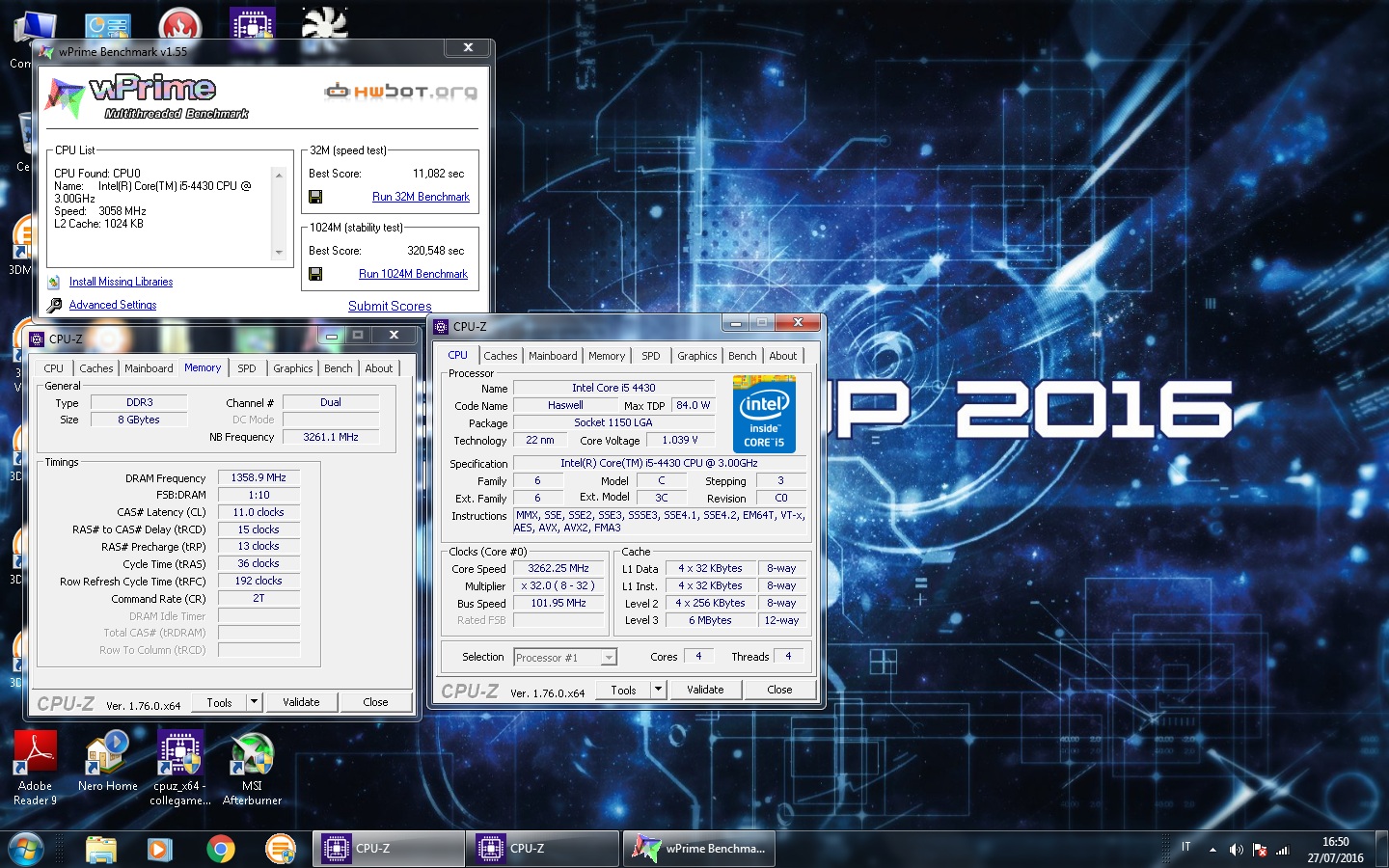Open the Tools dropdown arrow in the CPU-Z Memory window

[x=254, y=702]
